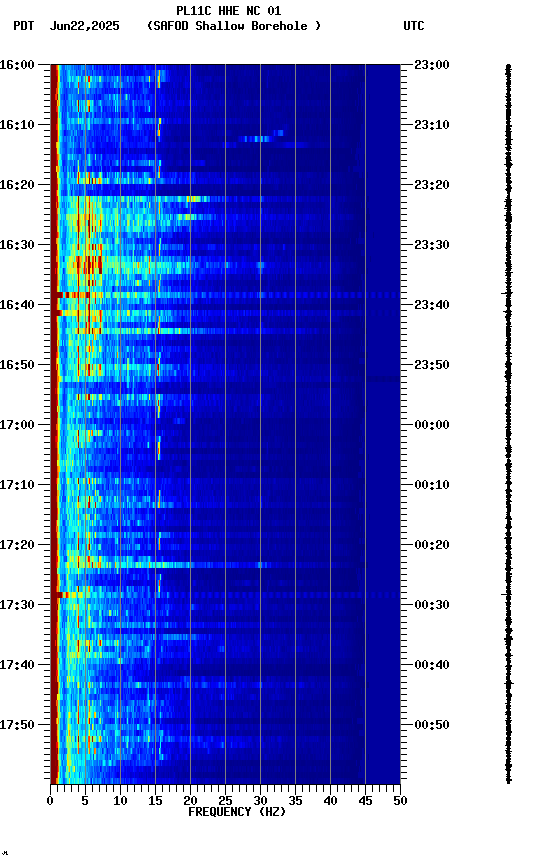The width and height of the screenshot is (552, 864).
Task: Click the 'PDT' timezone header
Action: click(24, 26)
